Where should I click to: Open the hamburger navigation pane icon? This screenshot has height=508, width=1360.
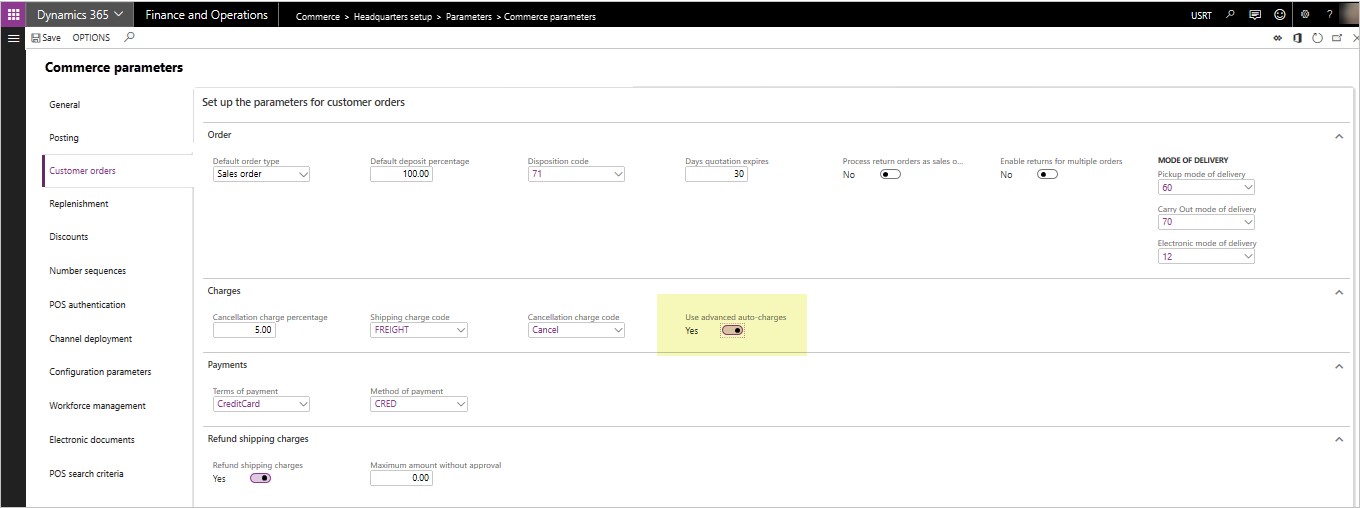[13, 38]
